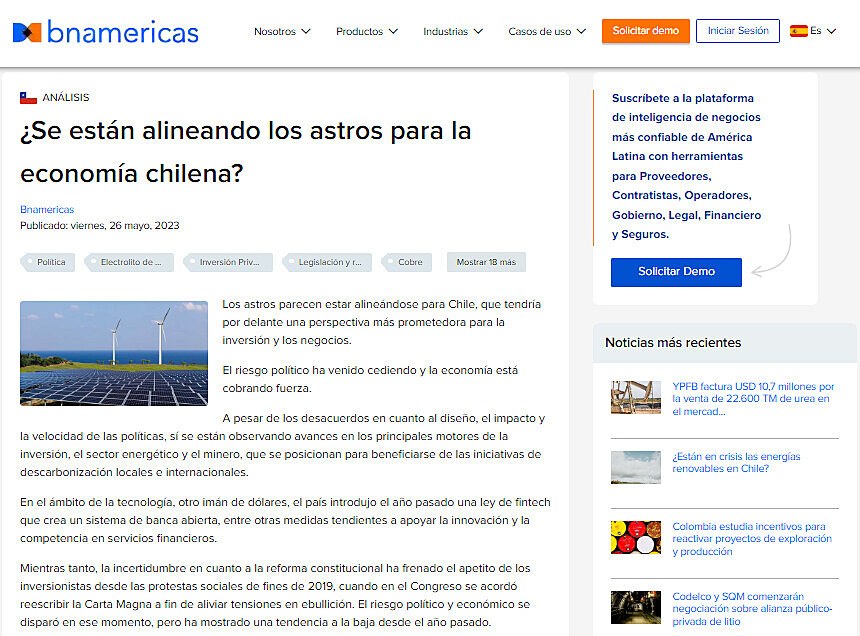
Task: Open the Bnamericas author link
Action: coord(47,209)
